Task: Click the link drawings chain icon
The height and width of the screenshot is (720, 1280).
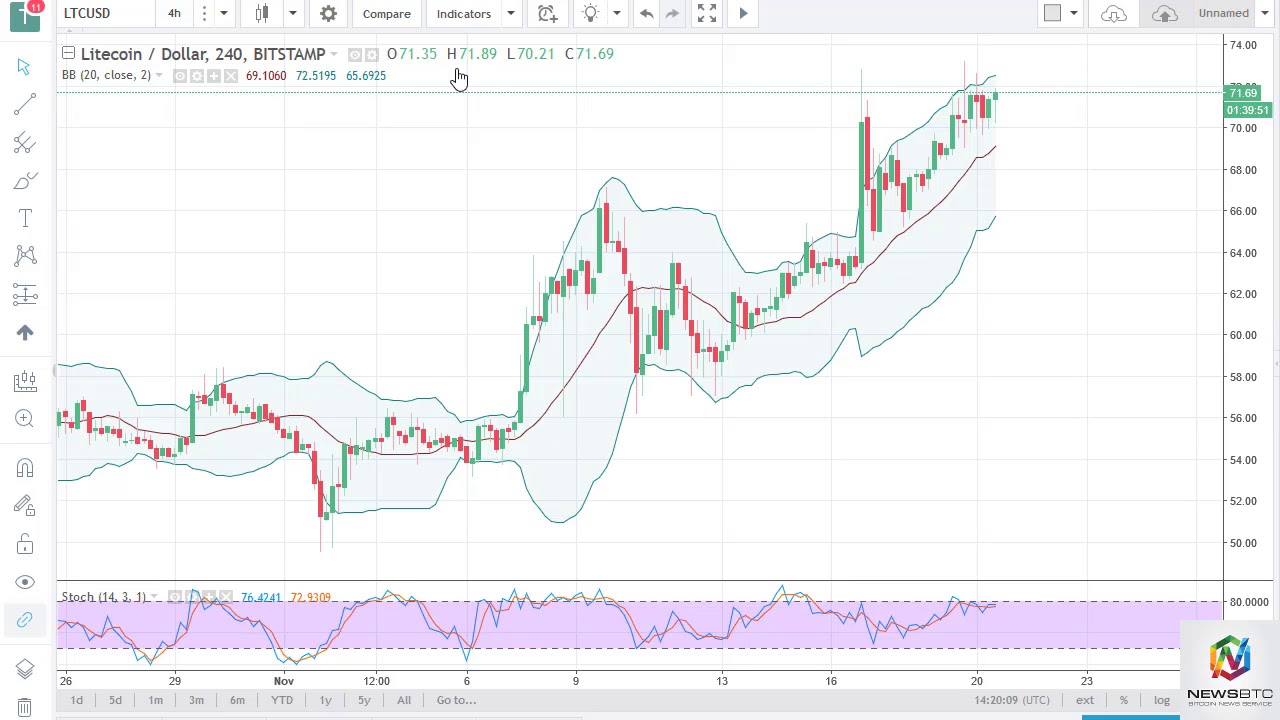Action: (x=25, y=620)
